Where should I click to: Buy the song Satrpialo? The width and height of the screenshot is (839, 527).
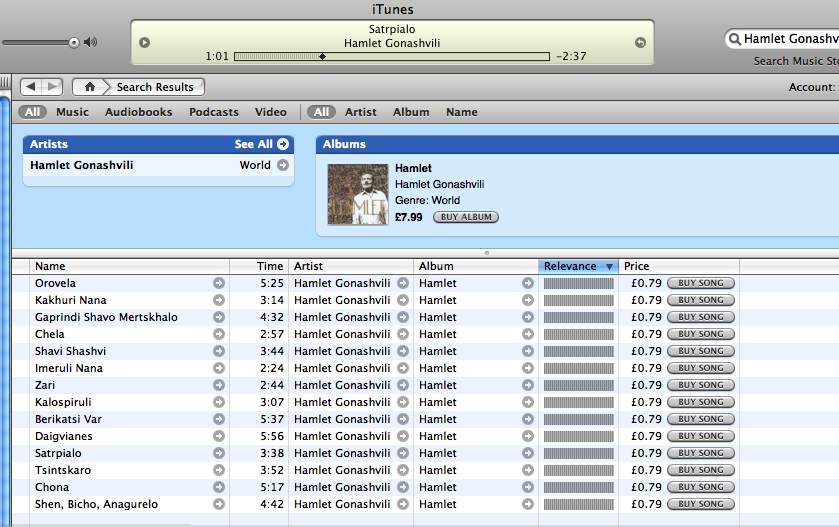point(701,453)
